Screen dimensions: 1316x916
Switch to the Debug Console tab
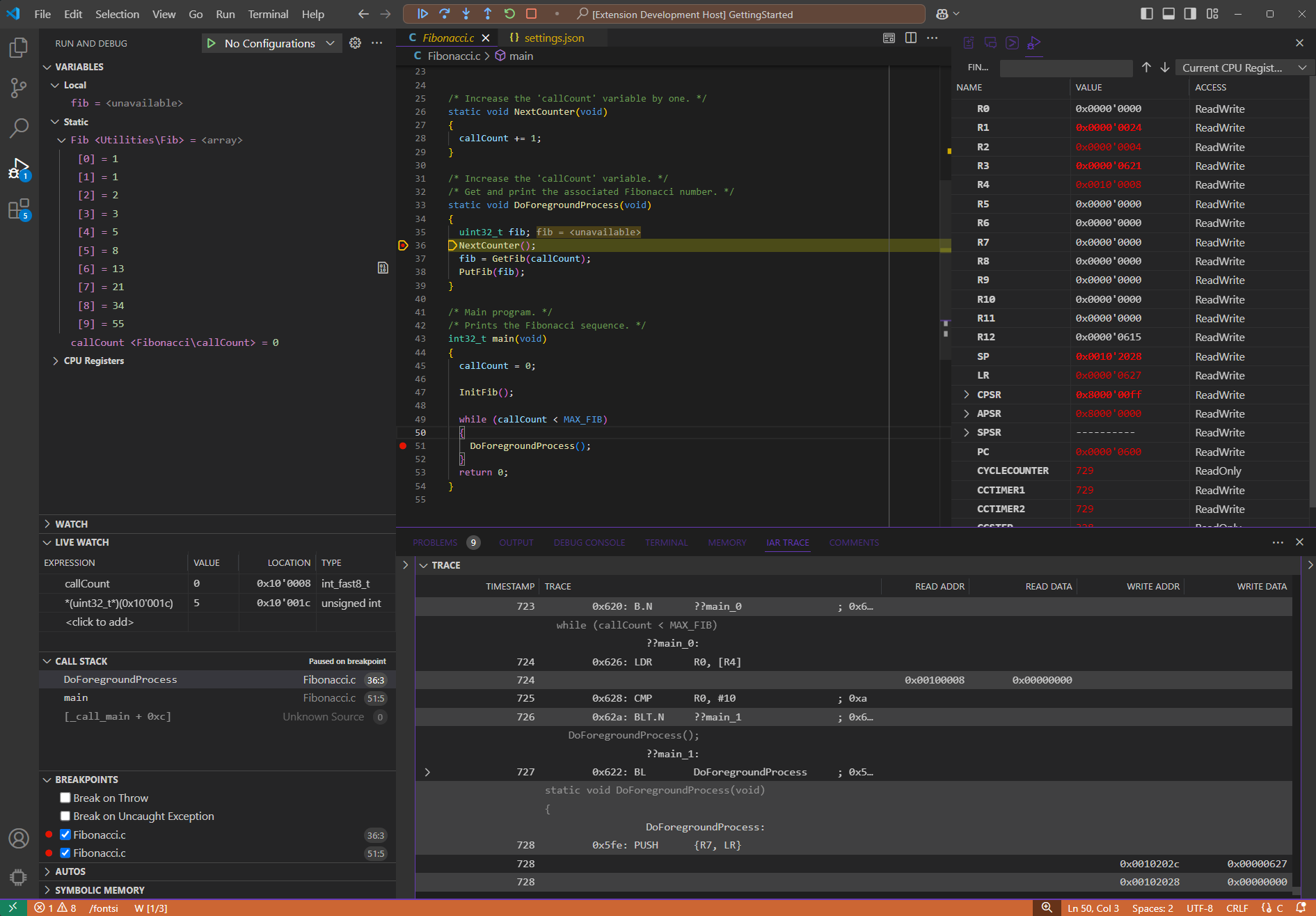point(589,542)
